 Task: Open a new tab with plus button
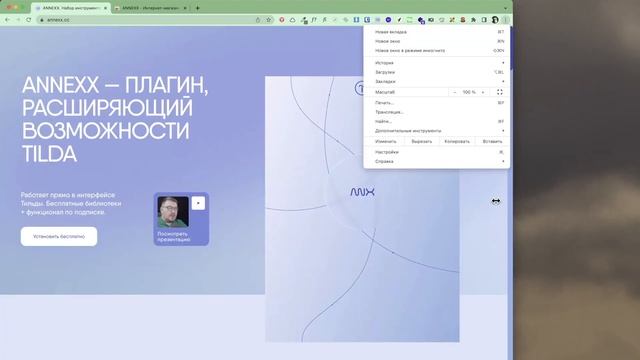point(198,8)
